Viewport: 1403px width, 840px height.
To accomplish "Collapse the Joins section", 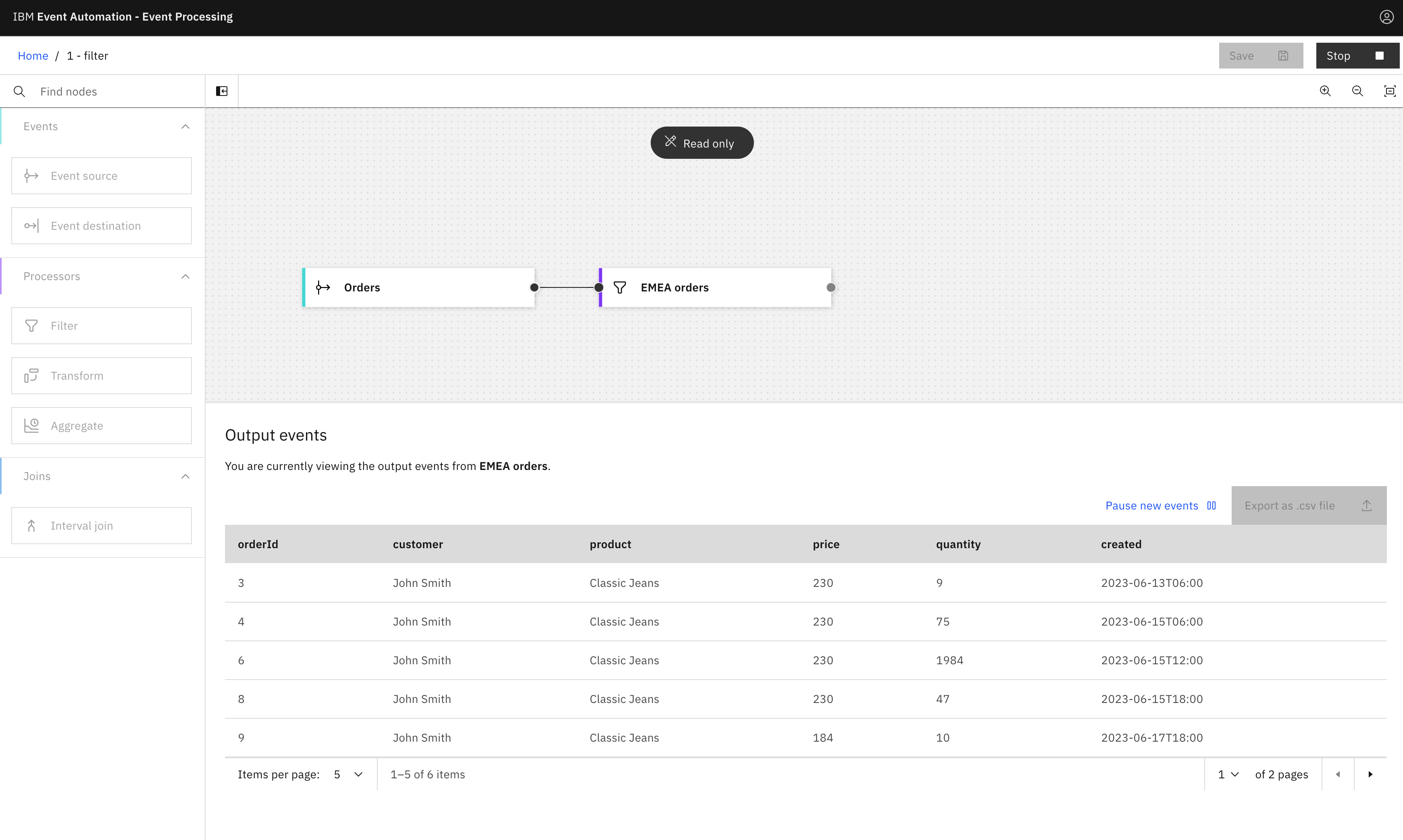I will point(185,476).
